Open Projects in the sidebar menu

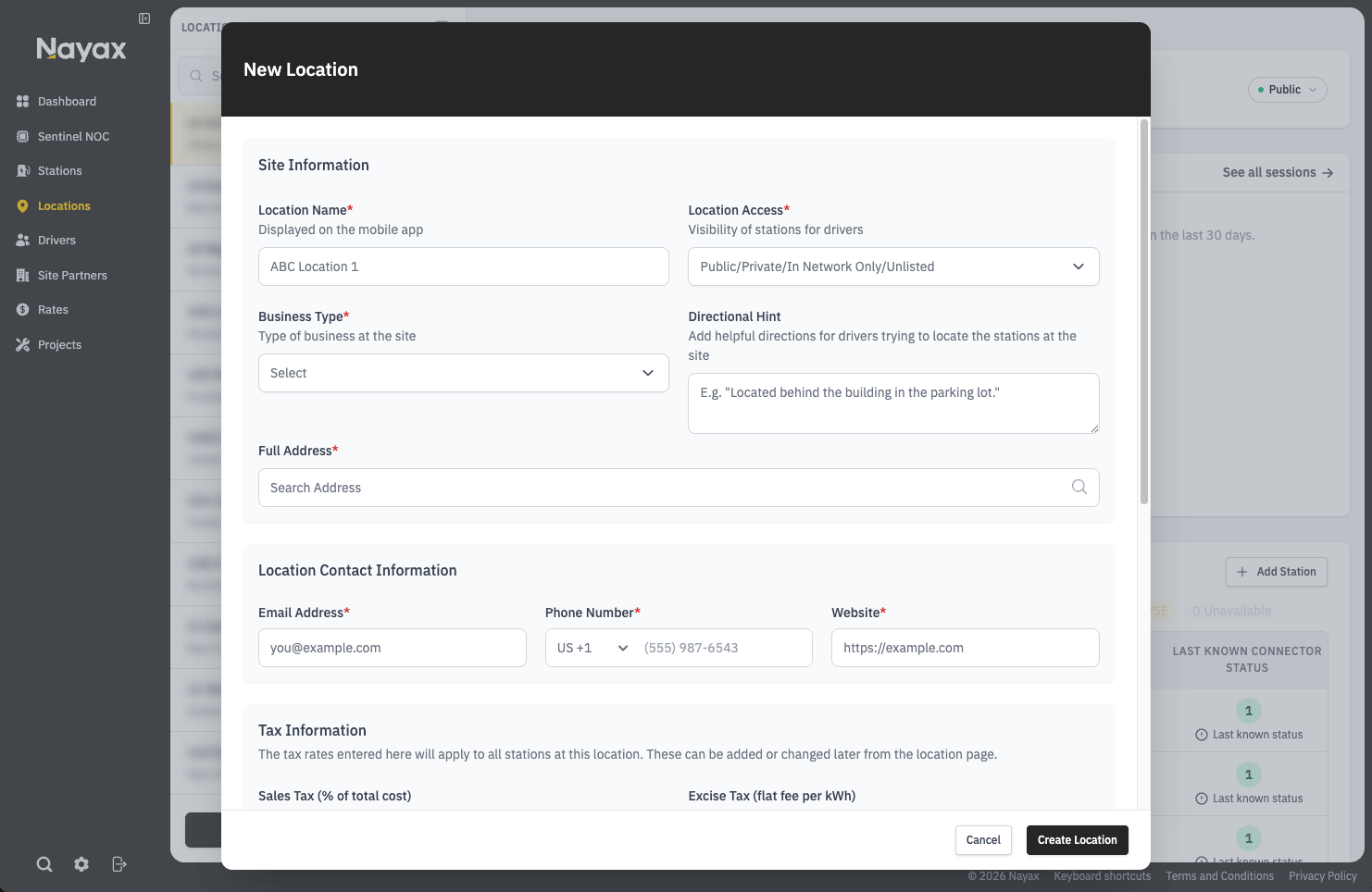point(59,345)
